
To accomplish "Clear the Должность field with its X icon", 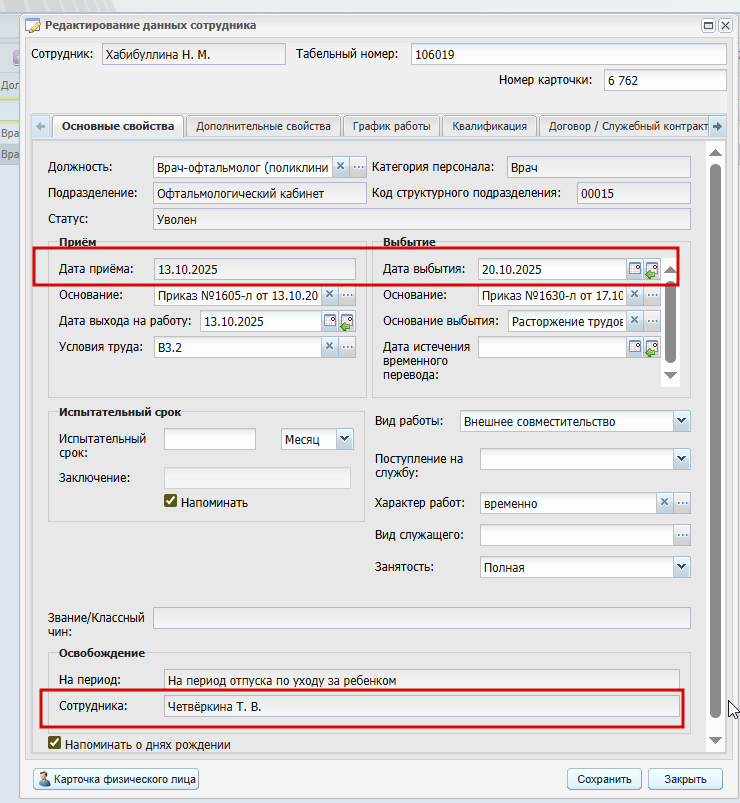I will click(341, 166).
